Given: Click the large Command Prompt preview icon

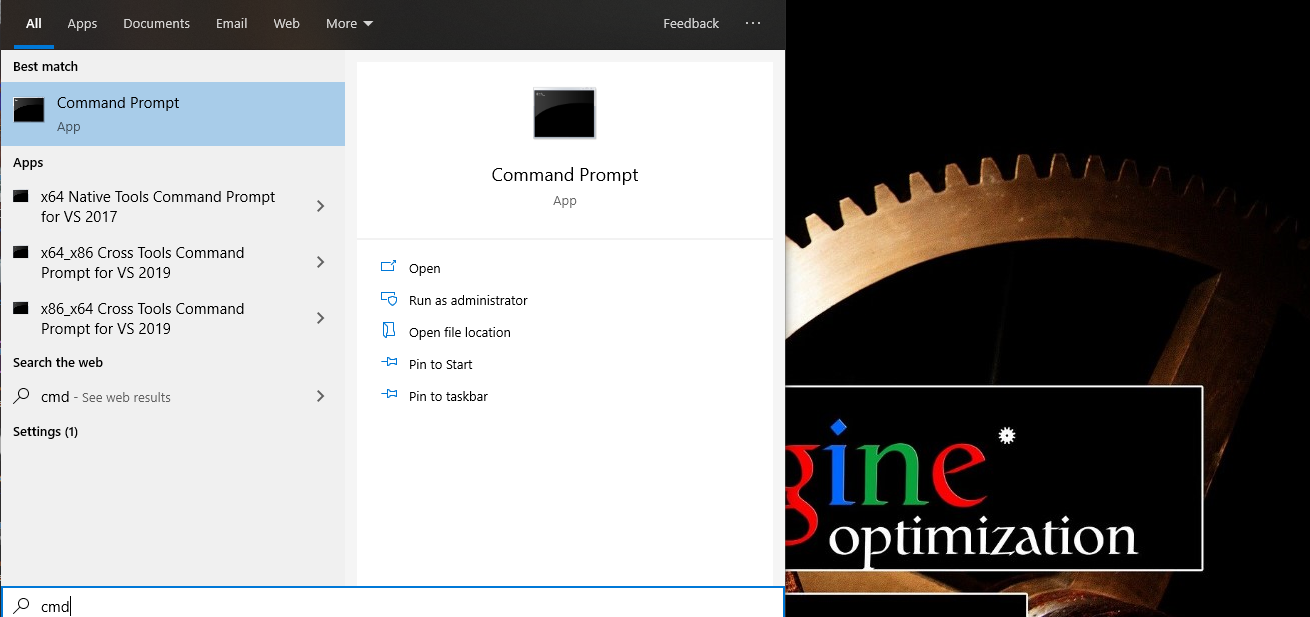Looking at the screenshot, I should coord(565,113).
